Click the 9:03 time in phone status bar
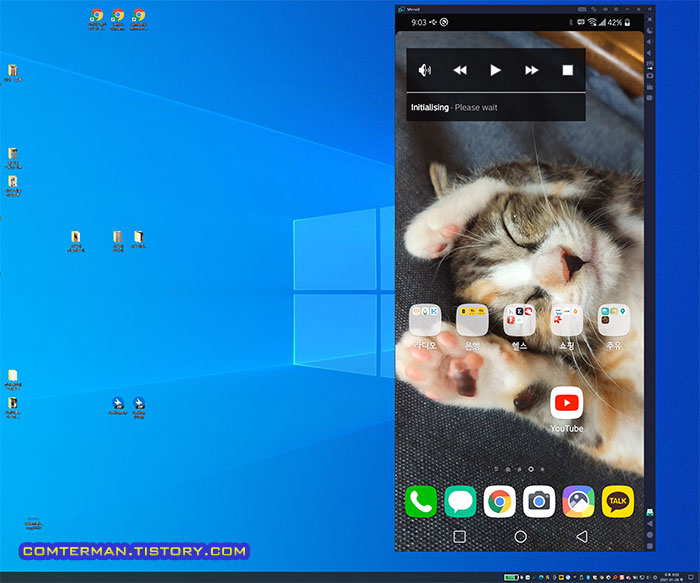The height and width of the screenshot is (583, 700). pos(419,22)
